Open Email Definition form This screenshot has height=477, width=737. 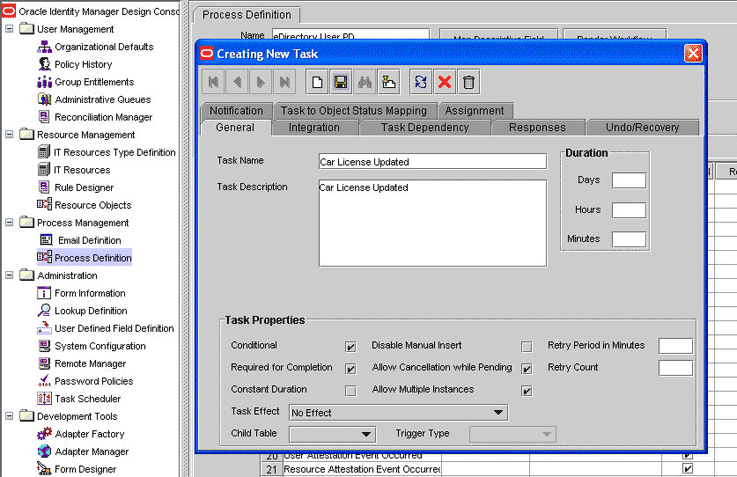coord(89,240)
